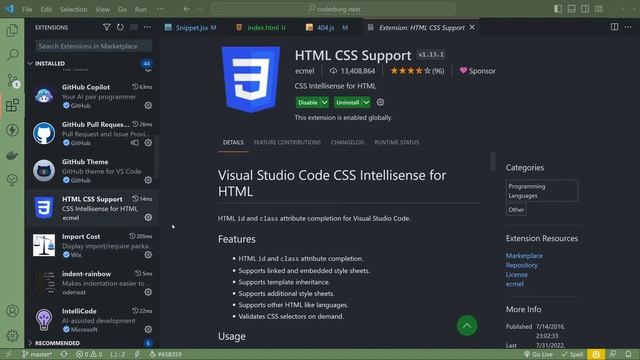Open the Selection menu
The width and height of the screenshot is (640, 360).
pyautogui.click(x=73, y=9)
